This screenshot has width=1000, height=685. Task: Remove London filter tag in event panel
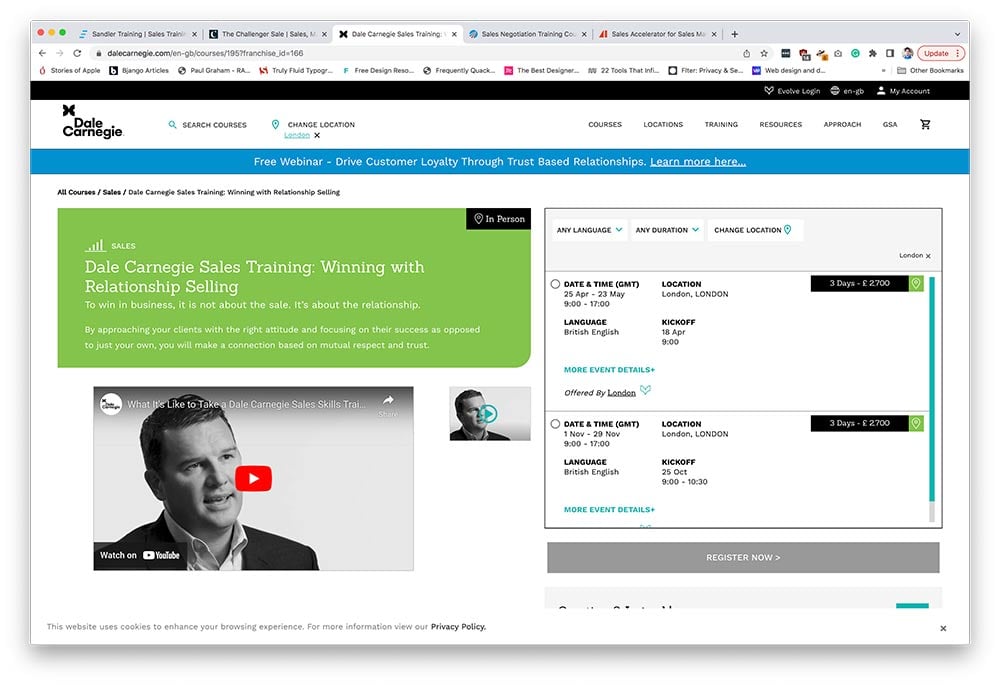pos(928,256)
